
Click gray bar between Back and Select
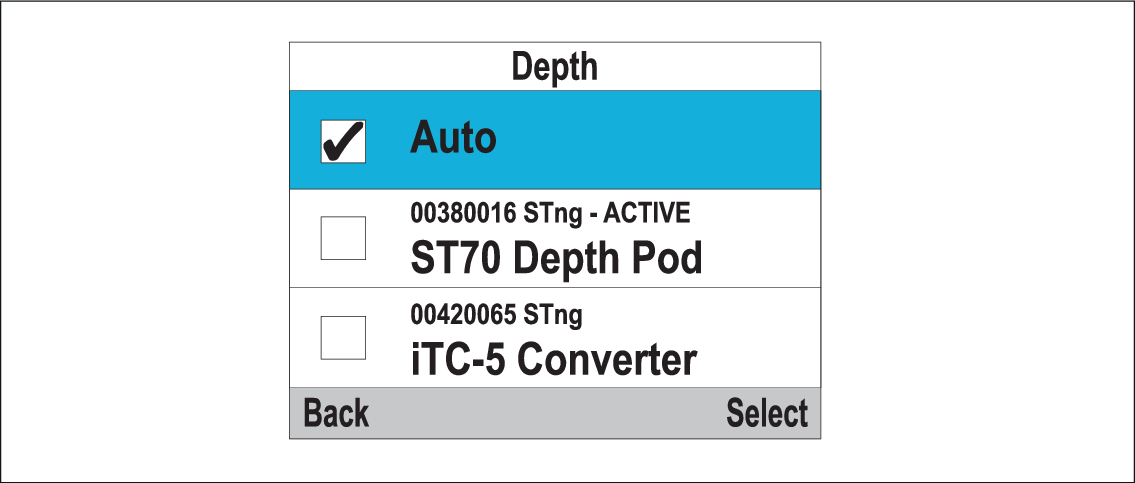pyautogui.click(x=548, y=413)
